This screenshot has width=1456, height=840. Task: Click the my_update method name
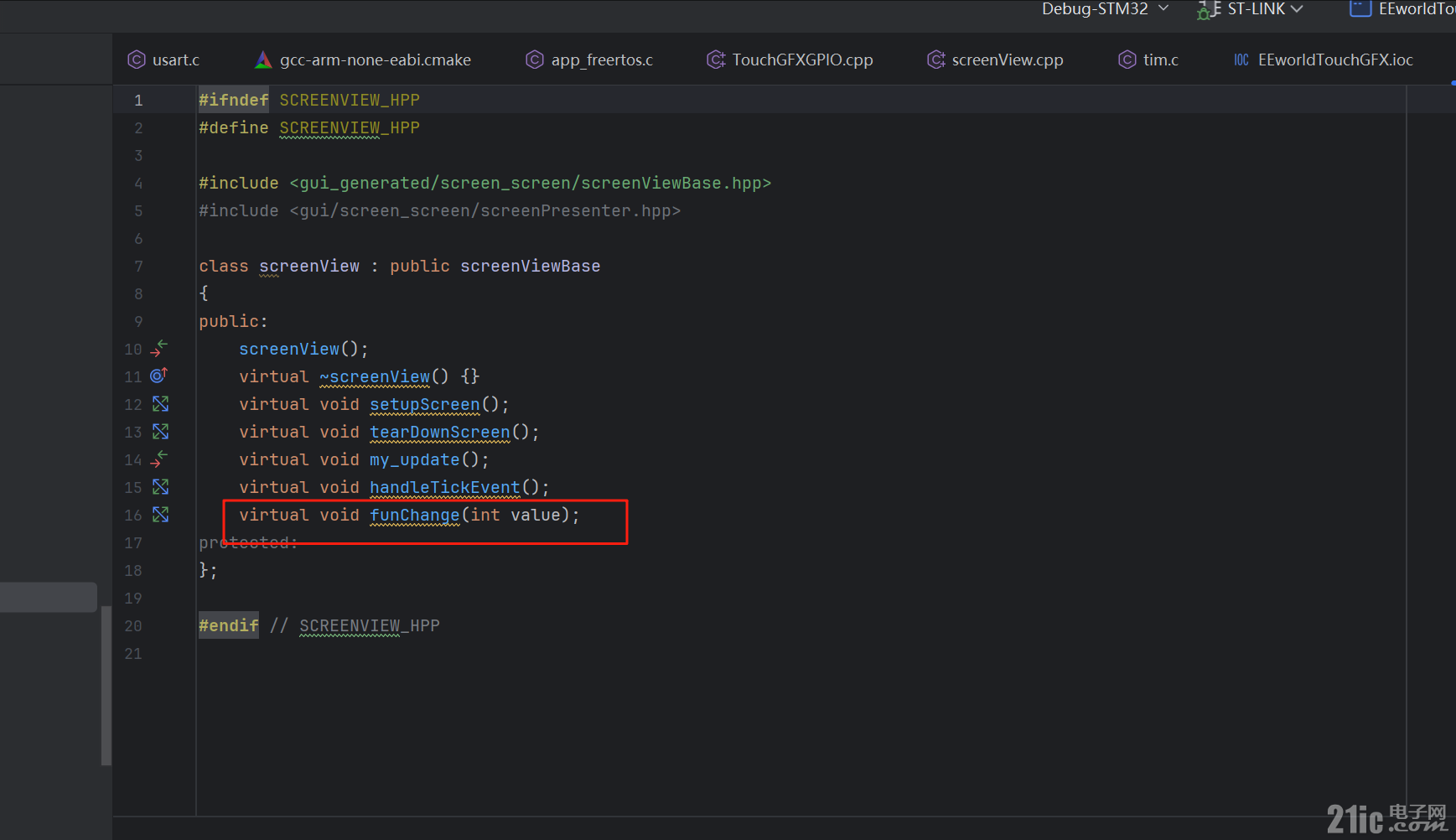(x=415, y=459)
